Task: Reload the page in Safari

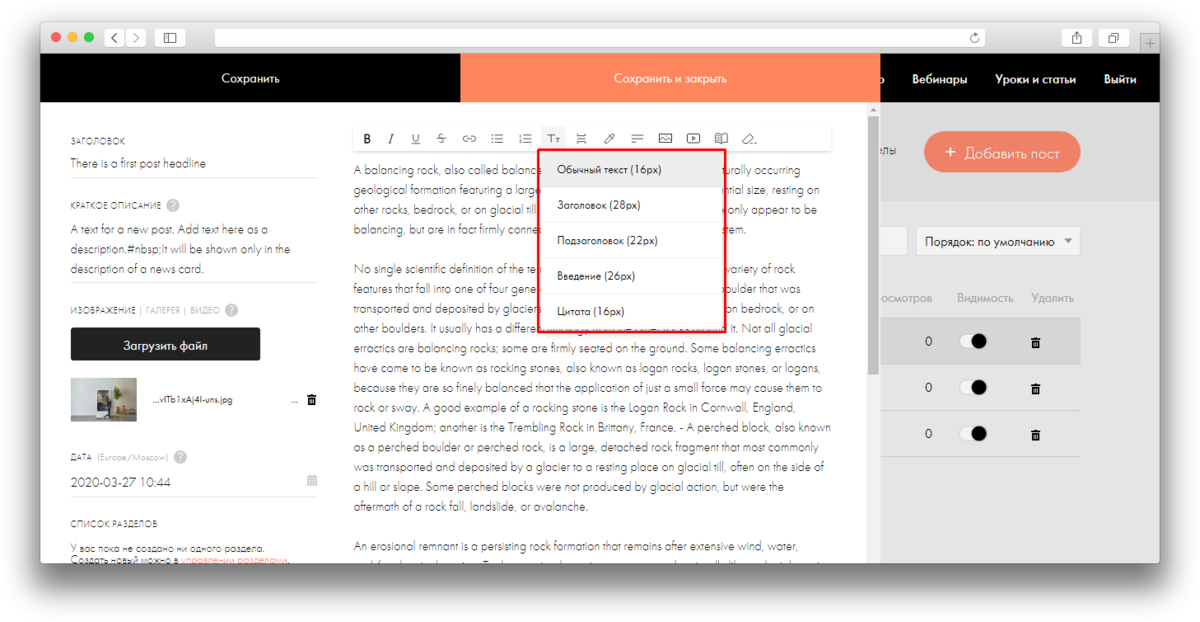Action: [975, 38]
